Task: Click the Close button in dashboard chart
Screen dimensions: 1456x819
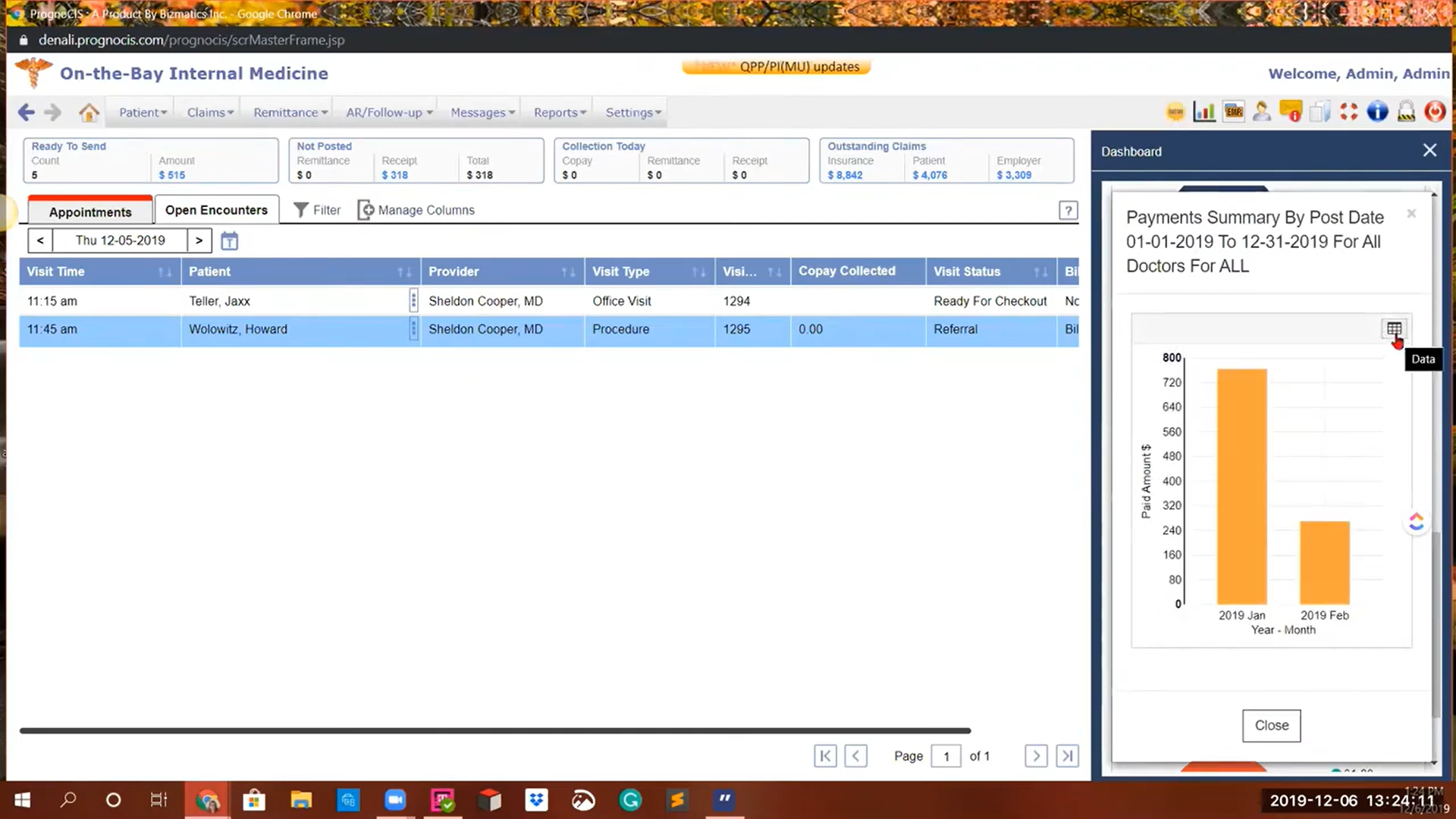Action: (1271, 726)
